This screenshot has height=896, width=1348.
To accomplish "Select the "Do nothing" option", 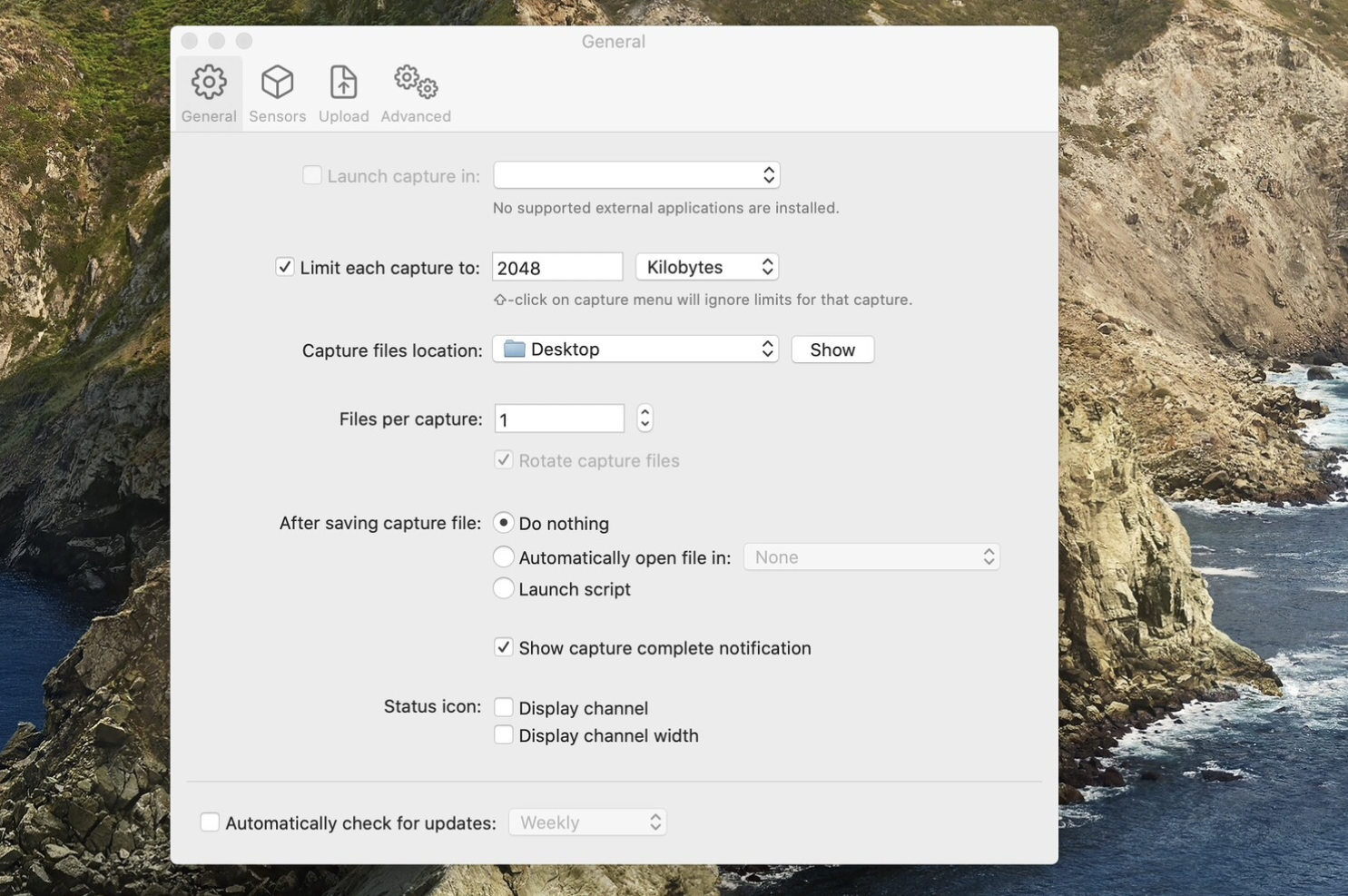I will click(504, 522).
